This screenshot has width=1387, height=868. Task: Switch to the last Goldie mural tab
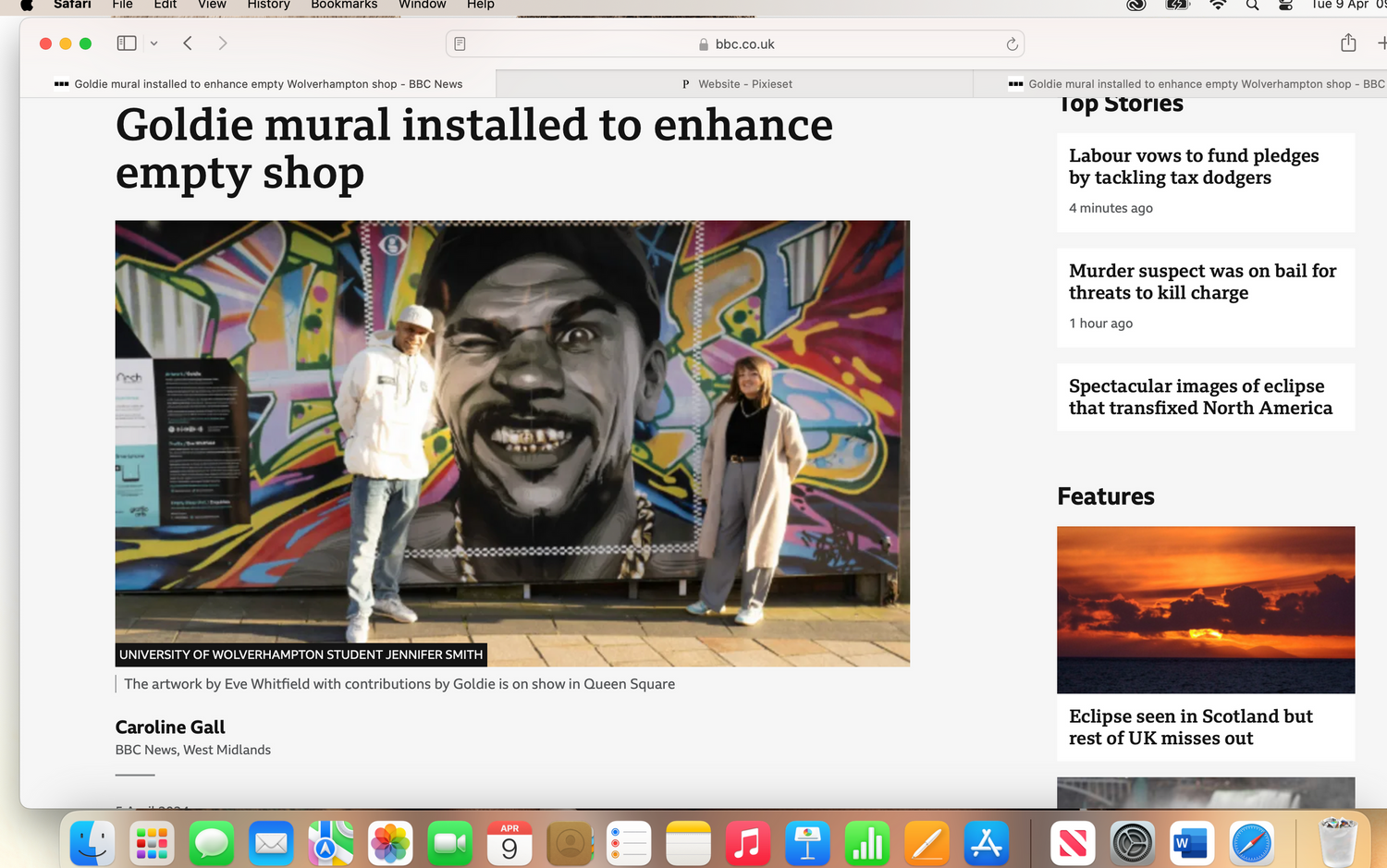1181,84
